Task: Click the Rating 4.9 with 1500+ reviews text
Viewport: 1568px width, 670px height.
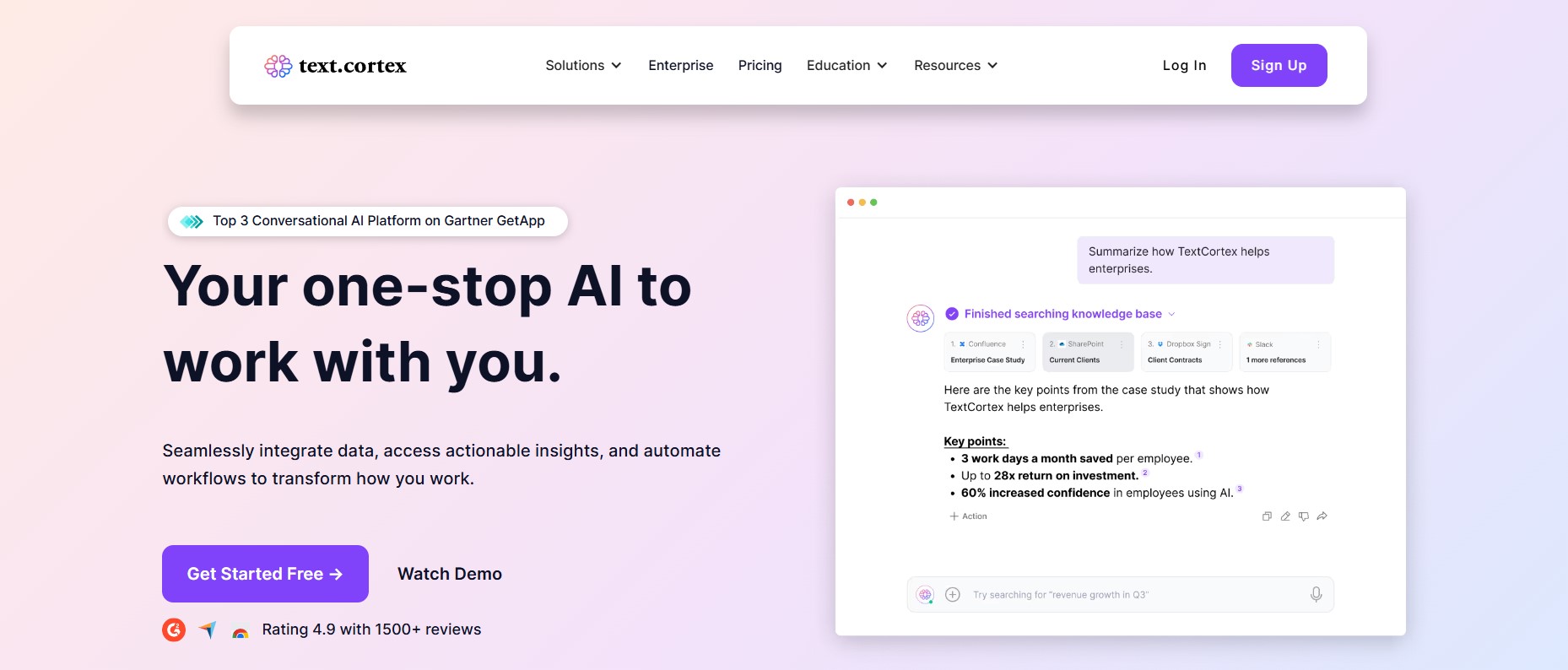Action: [x=371, y=629]
